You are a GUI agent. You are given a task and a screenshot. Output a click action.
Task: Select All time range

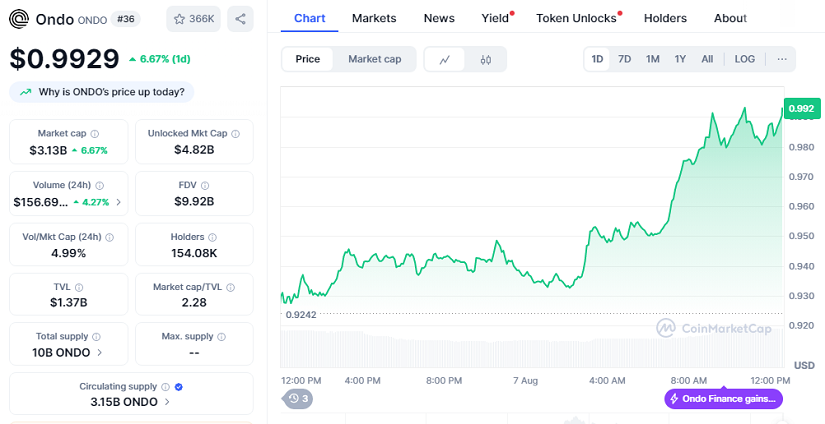click(x=707, y=59)
